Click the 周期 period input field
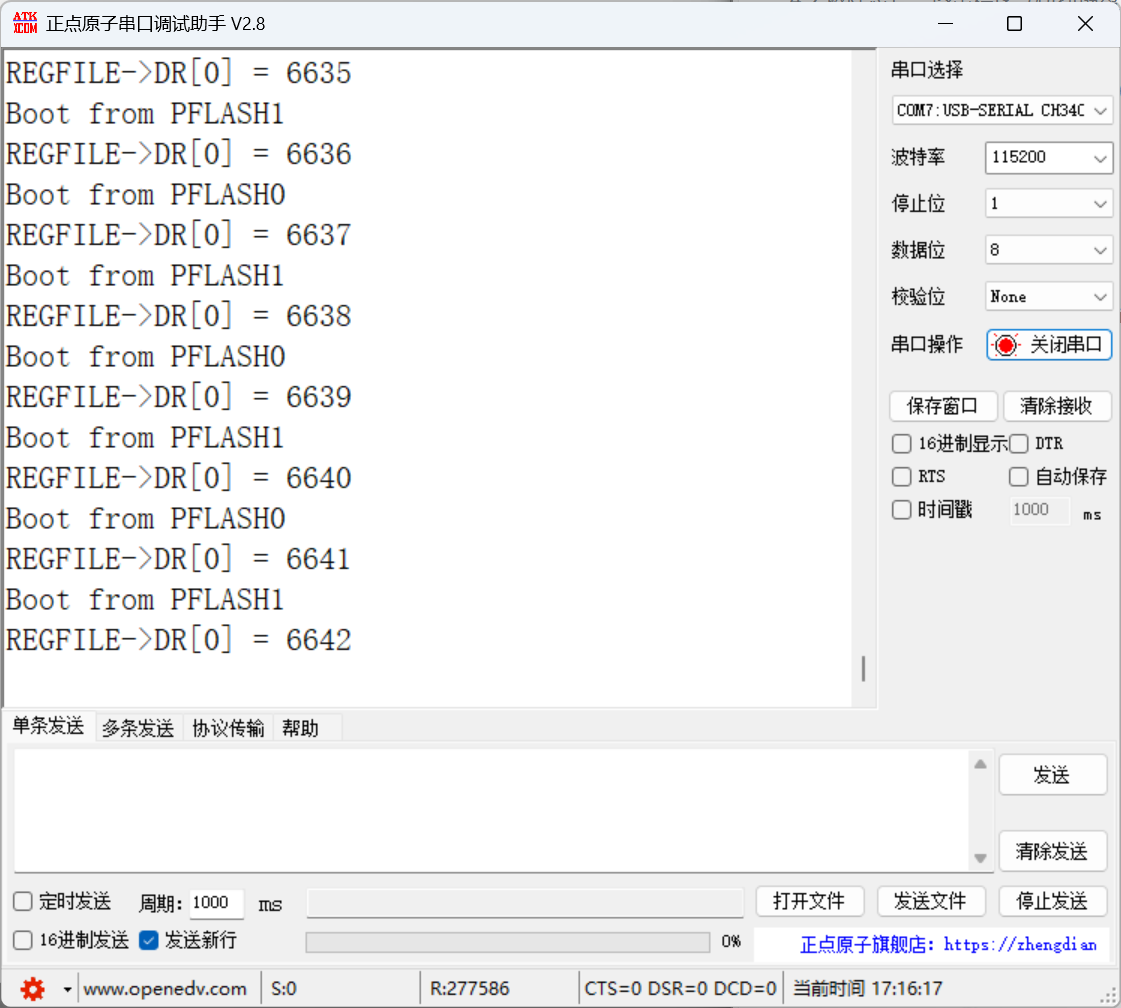This screenshot has height=1008, width=1121. [217, 903]
